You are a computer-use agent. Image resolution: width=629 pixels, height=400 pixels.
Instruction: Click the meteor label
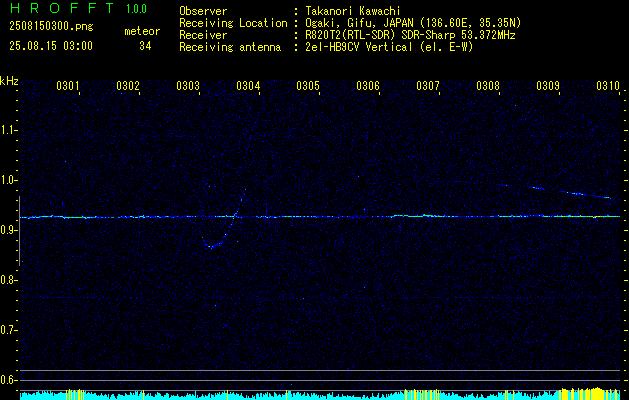click(142, 31)
